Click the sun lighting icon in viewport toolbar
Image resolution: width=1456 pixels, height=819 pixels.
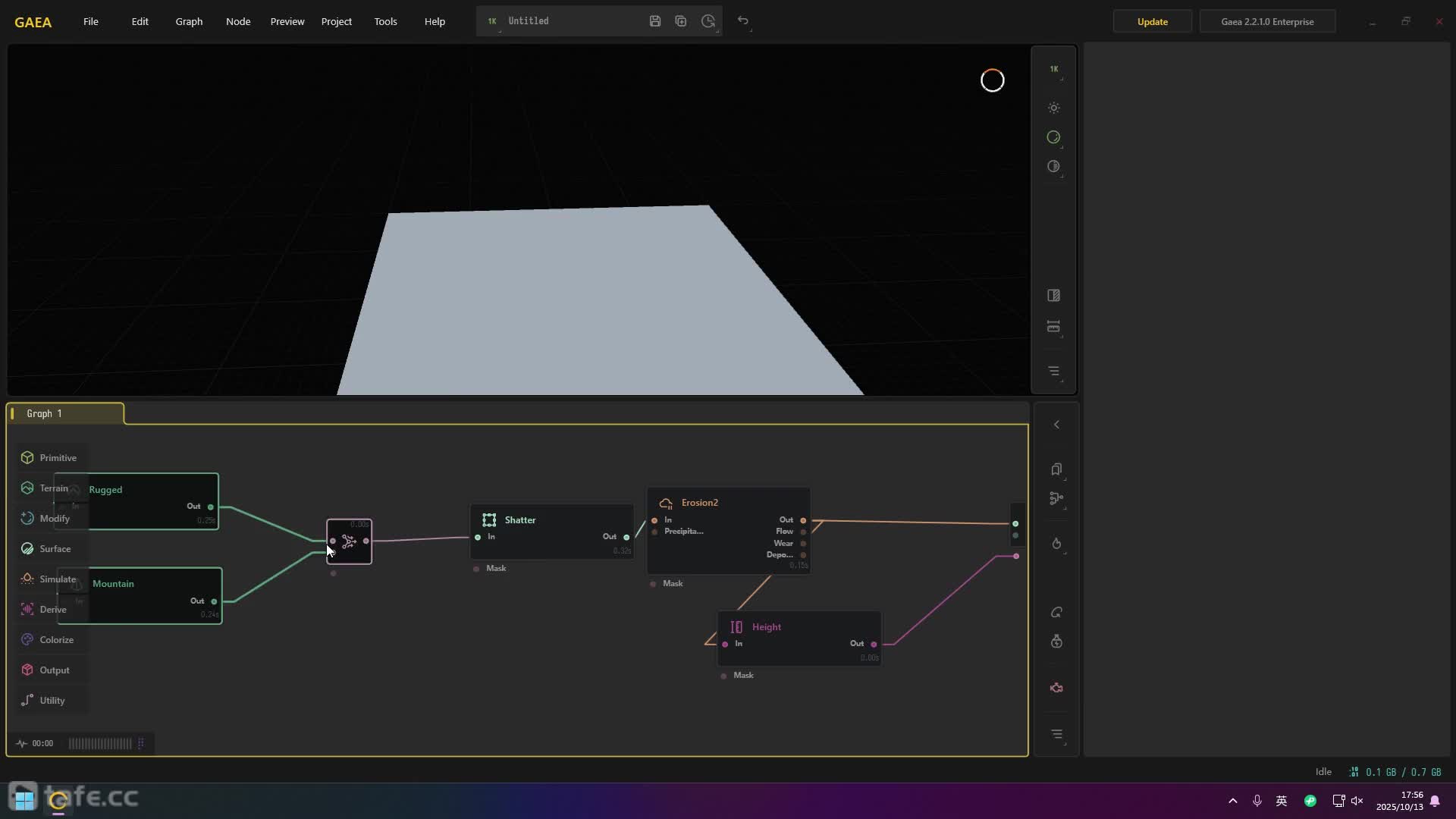[1053, 108]
